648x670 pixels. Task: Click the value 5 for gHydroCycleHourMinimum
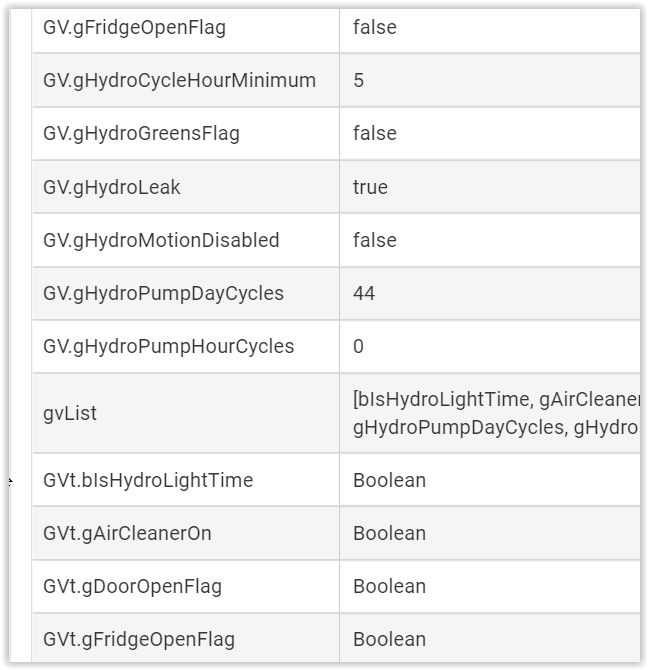click(358, 80)
